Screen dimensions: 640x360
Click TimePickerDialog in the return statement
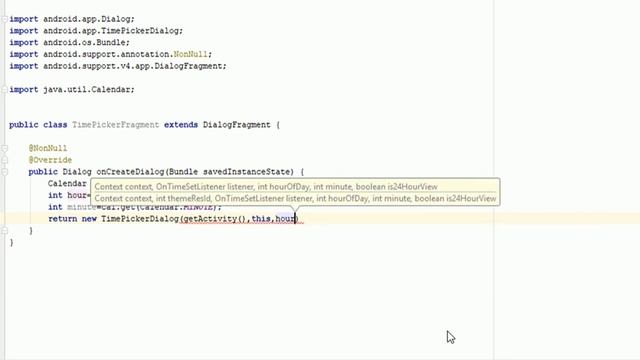click(x=140, y=219)
